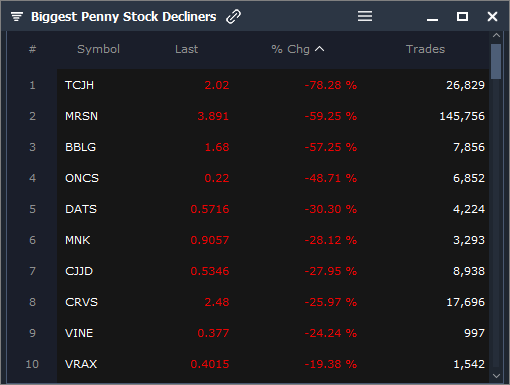Maximize the decliners panel window
510x385 pixels.
tap(462, 16)
